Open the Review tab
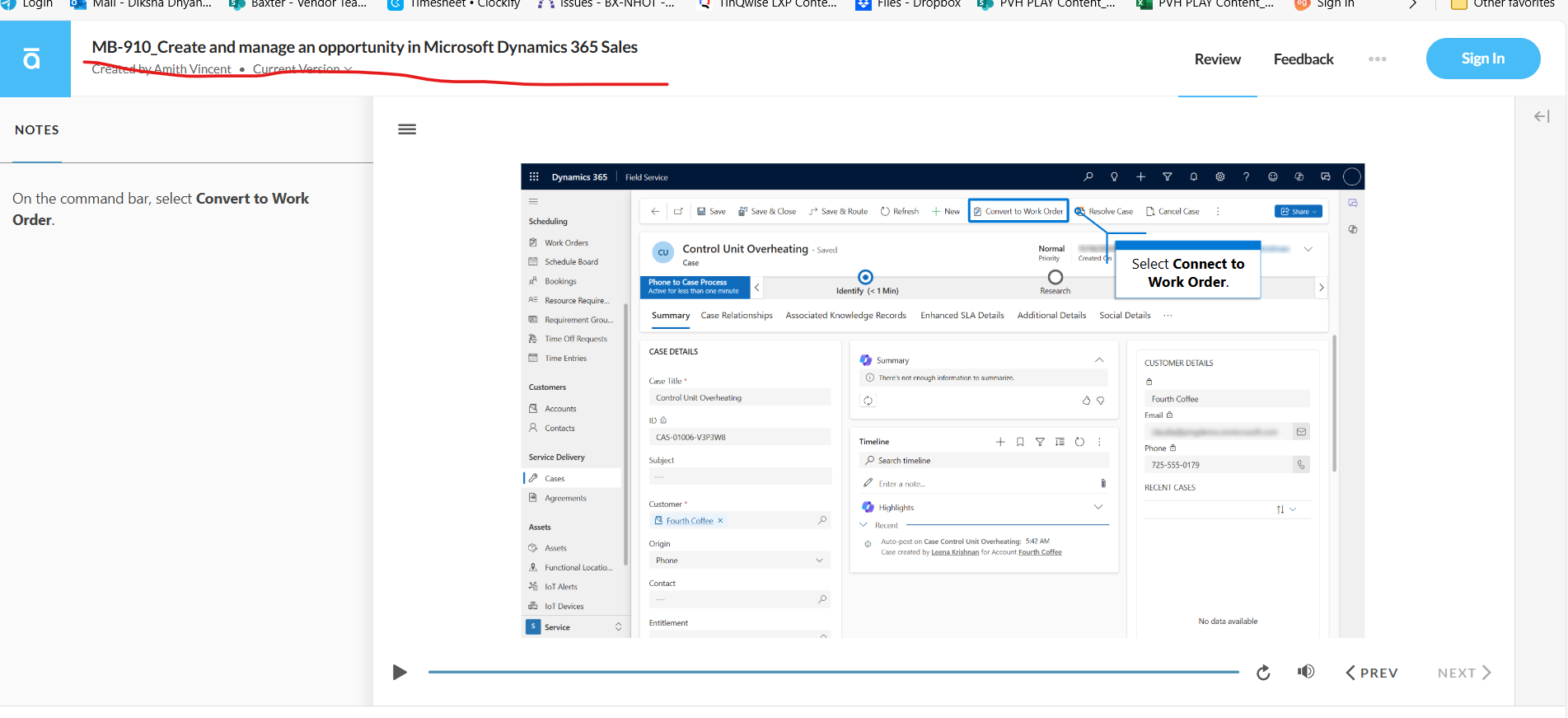 1218,59
